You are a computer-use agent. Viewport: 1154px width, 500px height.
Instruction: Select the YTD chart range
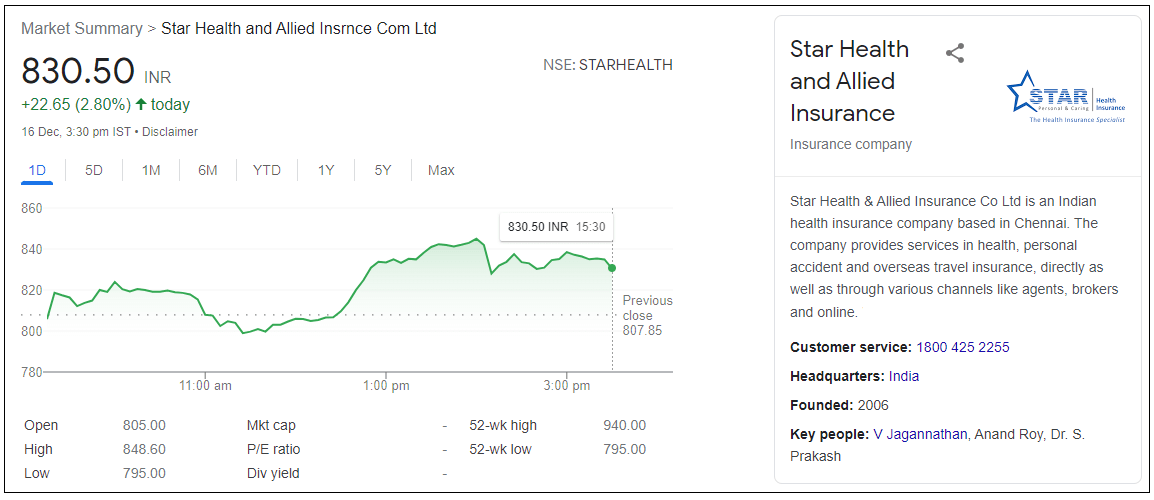266,171
